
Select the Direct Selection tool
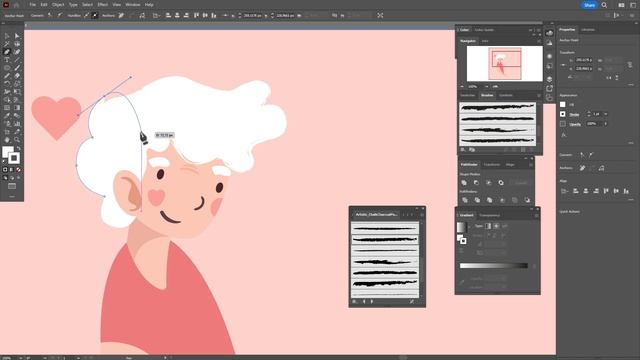tap(17, 36)
